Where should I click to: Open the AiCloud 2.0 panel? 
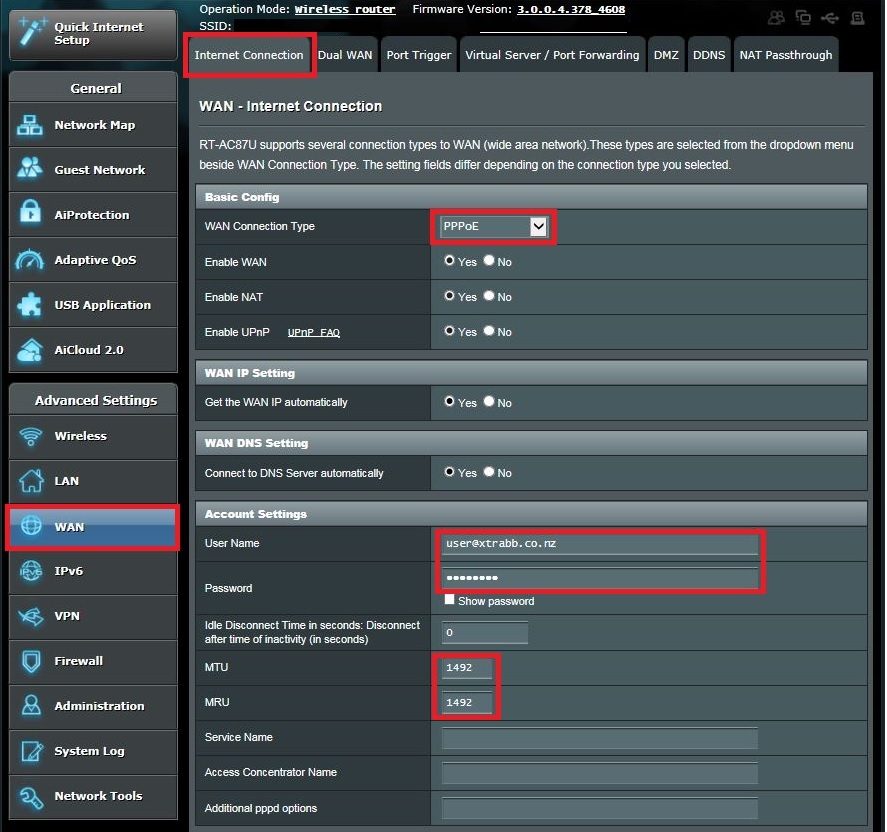(x=92, y=349)
